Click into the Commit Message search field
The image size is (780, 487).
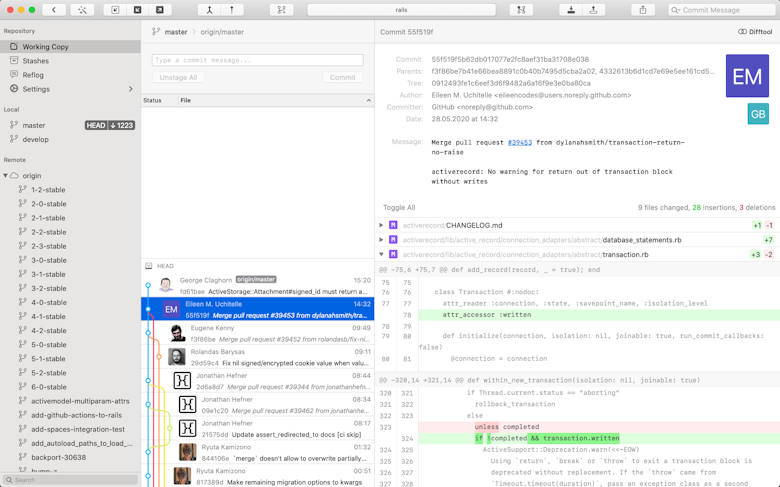coord(721,10)
